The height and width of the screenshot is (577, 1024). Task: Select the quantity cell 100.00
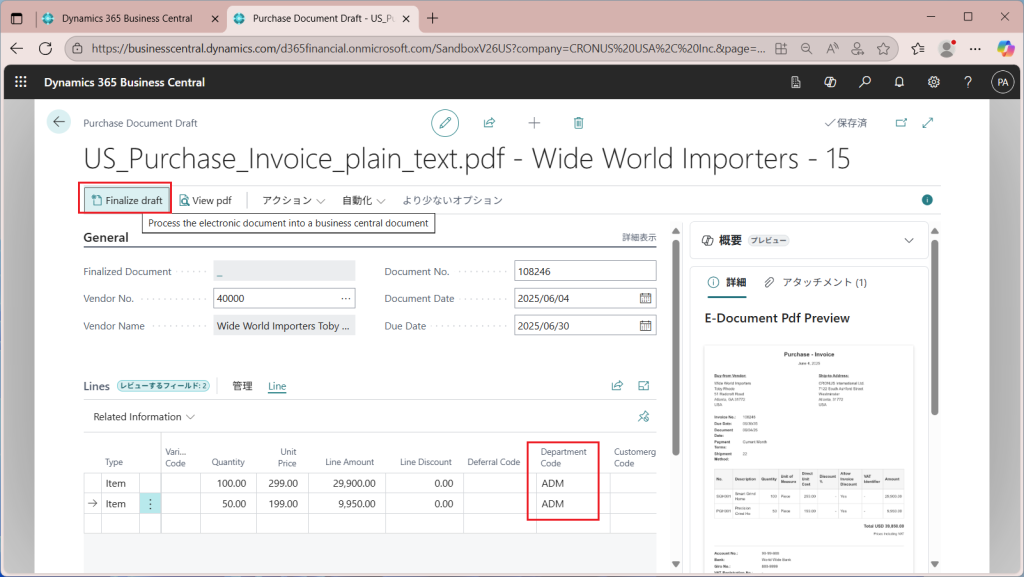[x=229, y=483]
